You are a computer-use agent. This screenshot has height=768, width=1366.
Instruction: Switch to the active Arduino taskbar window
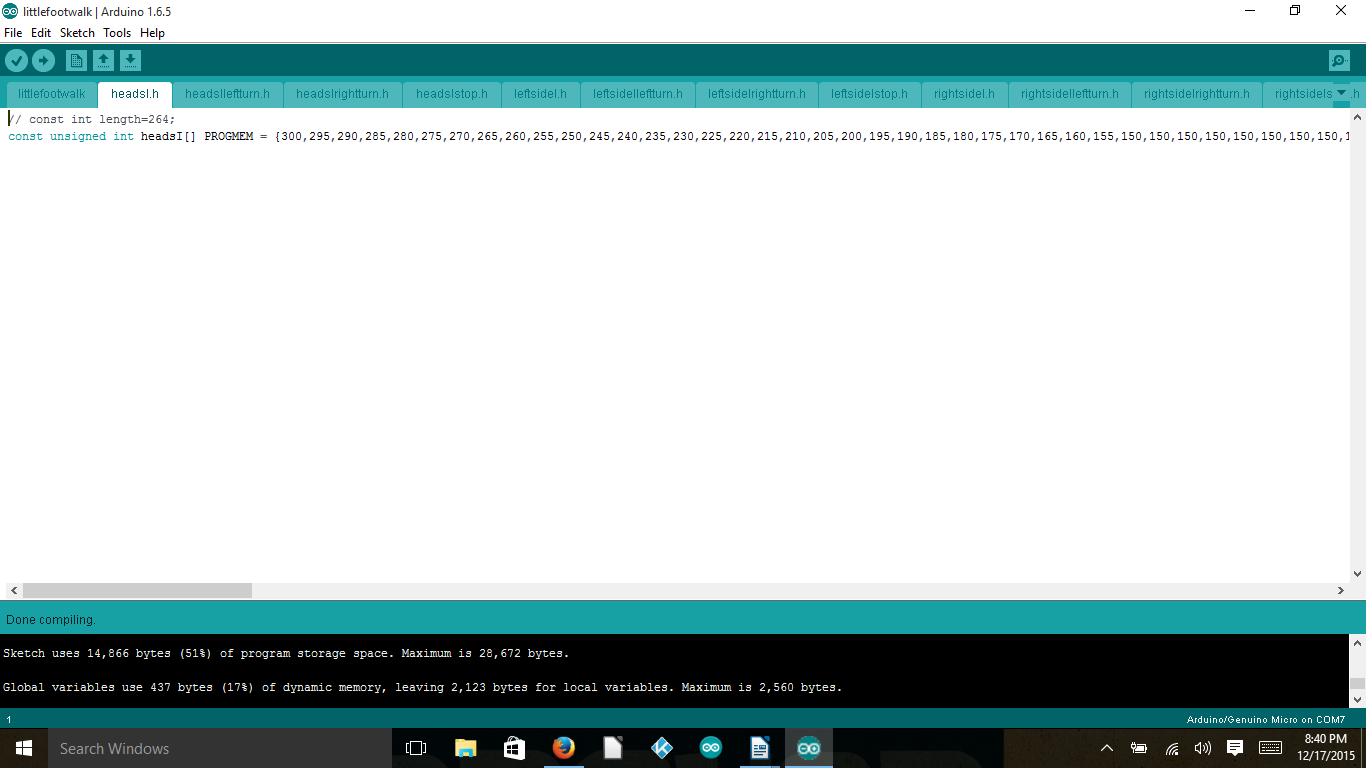[x=809, y=748]
